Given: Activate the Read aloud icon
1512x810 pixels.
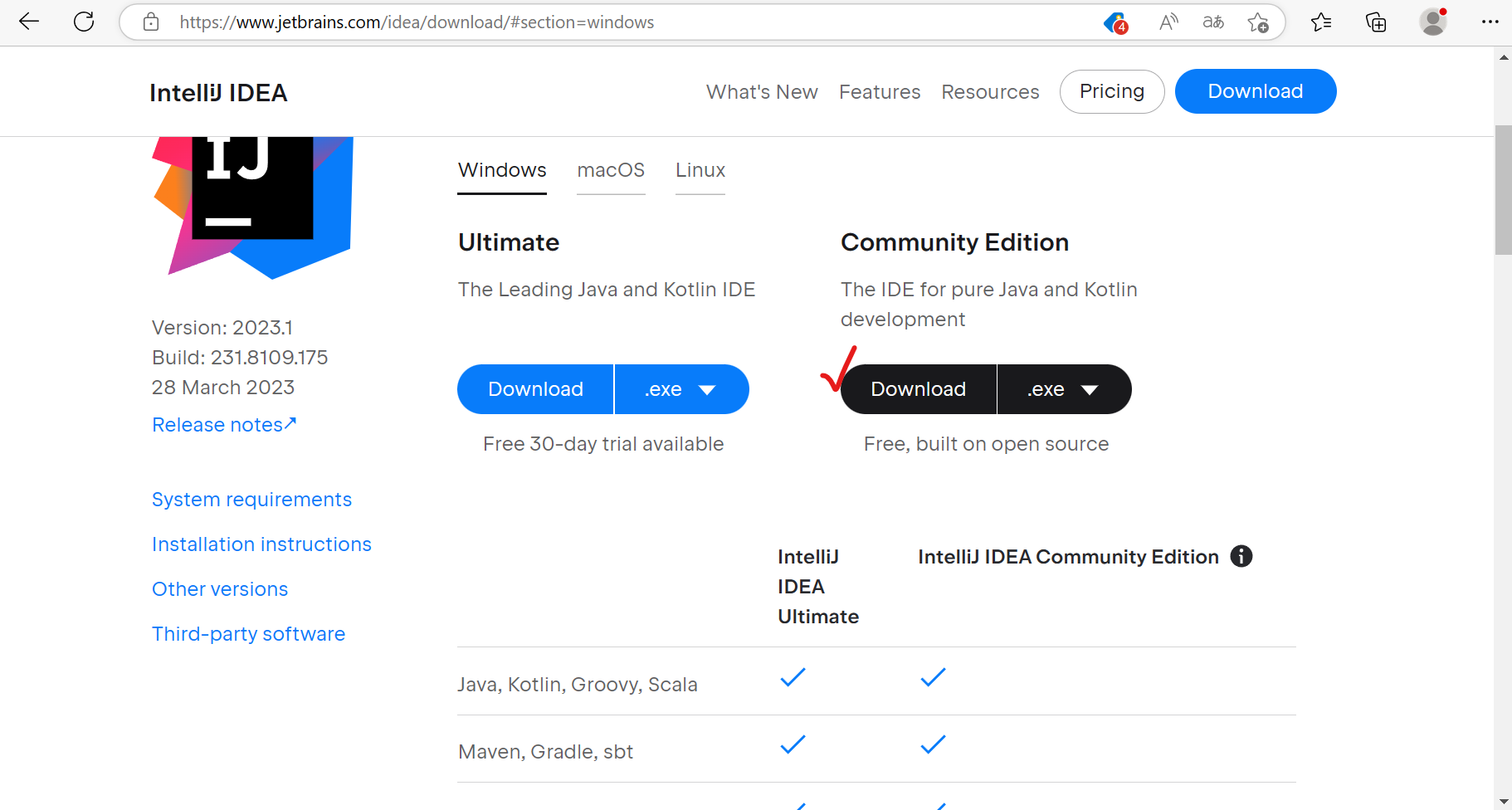Looking at the screenshot, I should click(1168, 22).
